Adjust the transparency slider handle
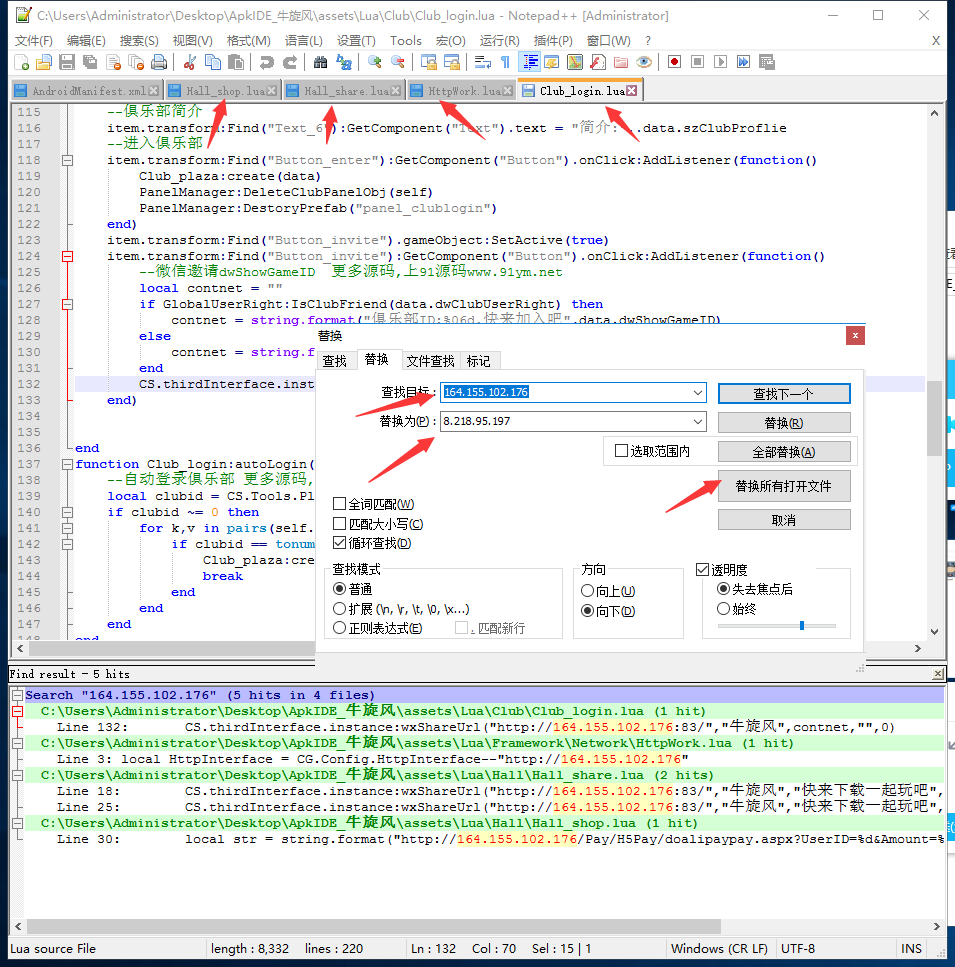955x967 pixels. point(801,626)
